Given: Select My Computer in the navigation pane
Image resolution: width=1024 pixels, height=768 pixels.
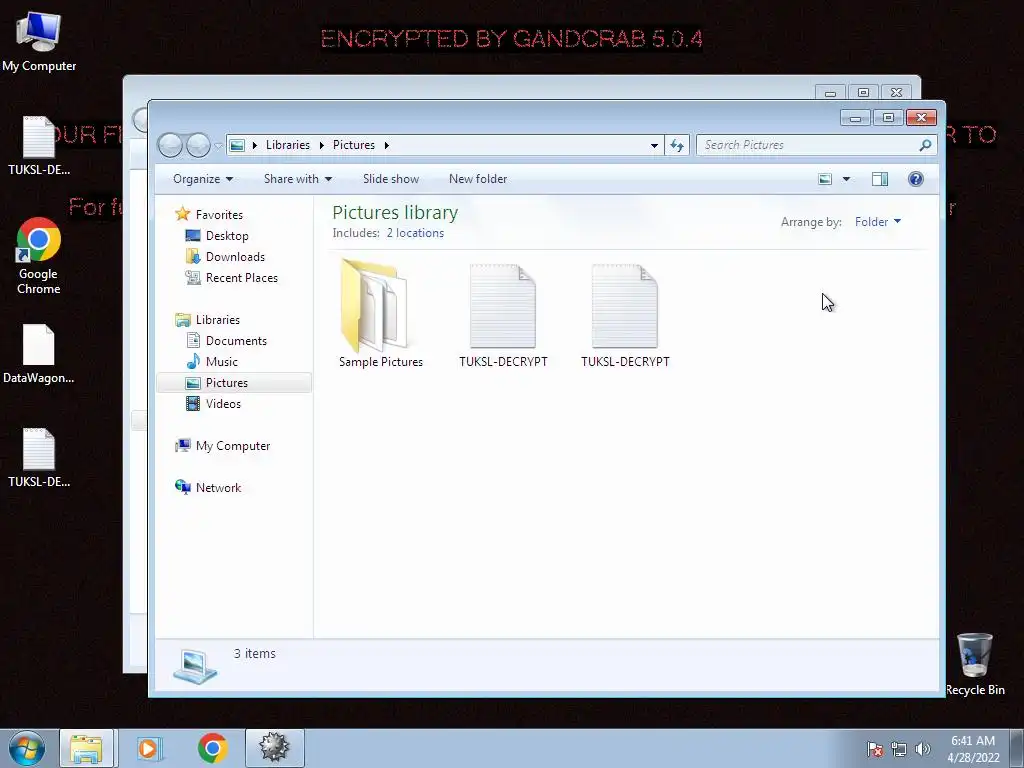Looking at the screenshot, I should 232,445.
